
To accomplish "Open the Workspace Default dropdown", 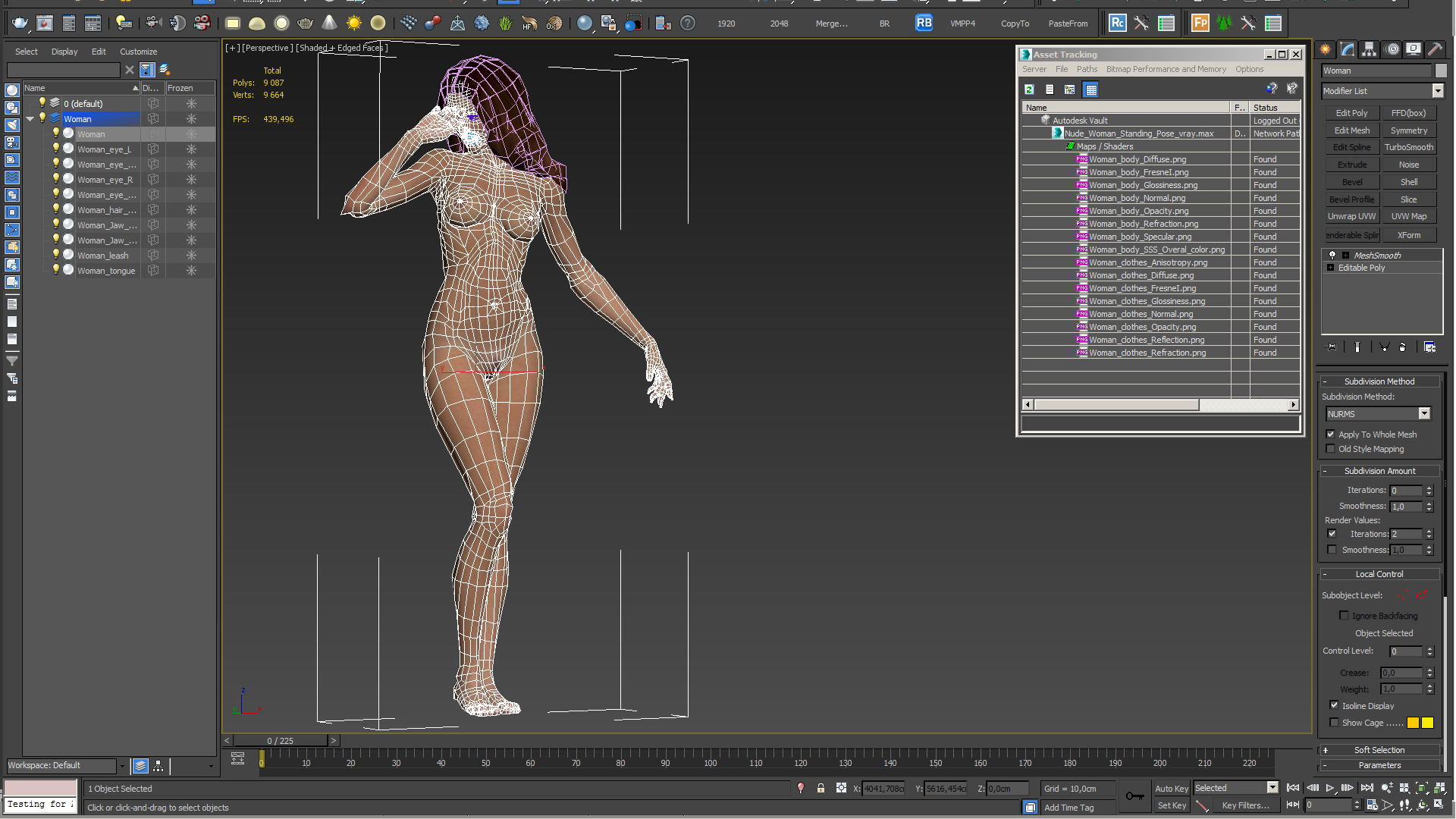I will 122,766.
